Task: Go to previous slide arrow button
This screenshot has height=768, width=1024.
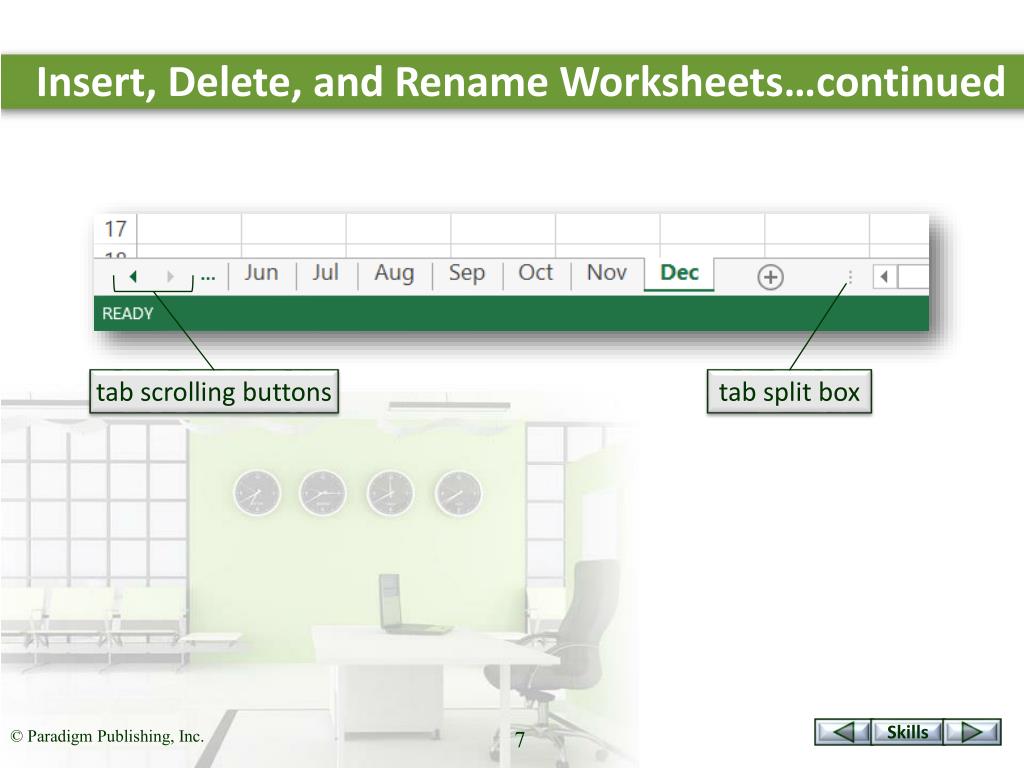Action: click(842, 732)
